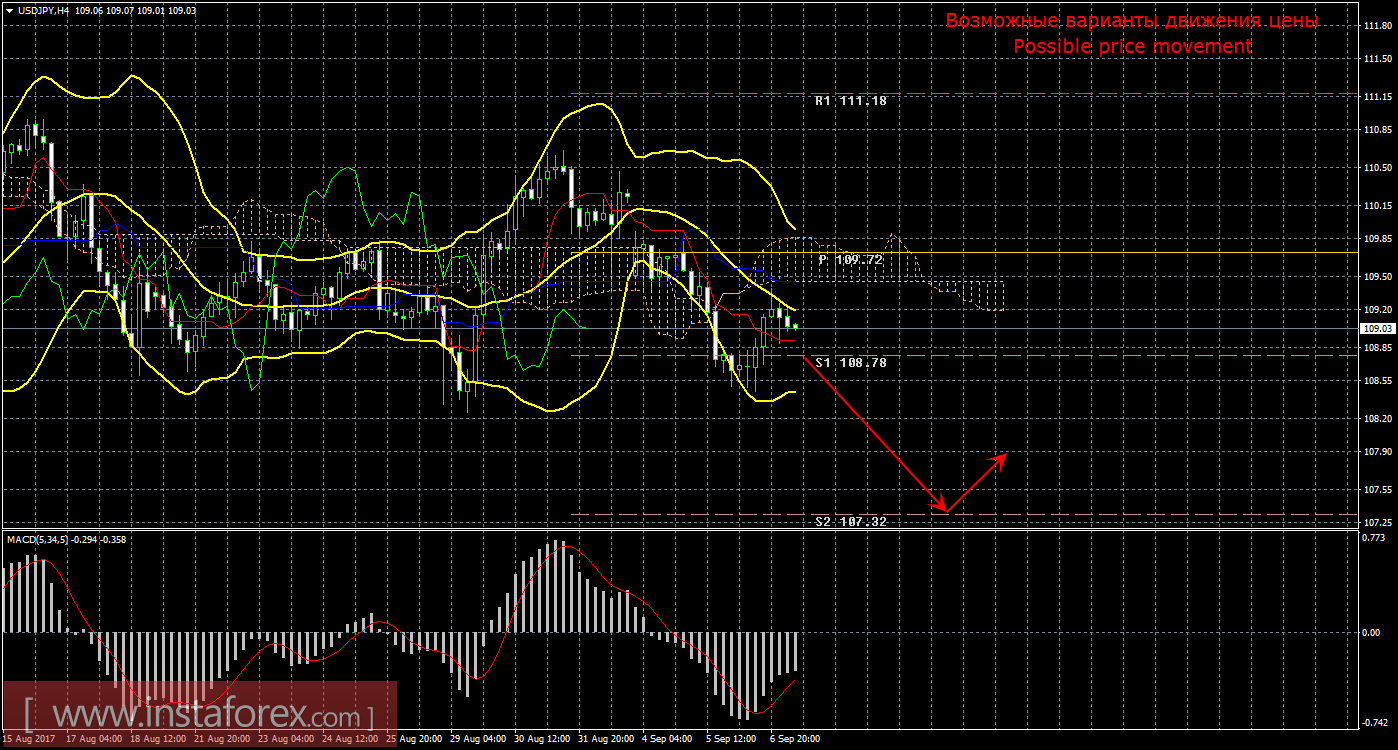Click the MACD(5,34,5) indicator label
The height and width of the screenshot is (750, 1398).
pyautogui.click(x=37, y=539)
